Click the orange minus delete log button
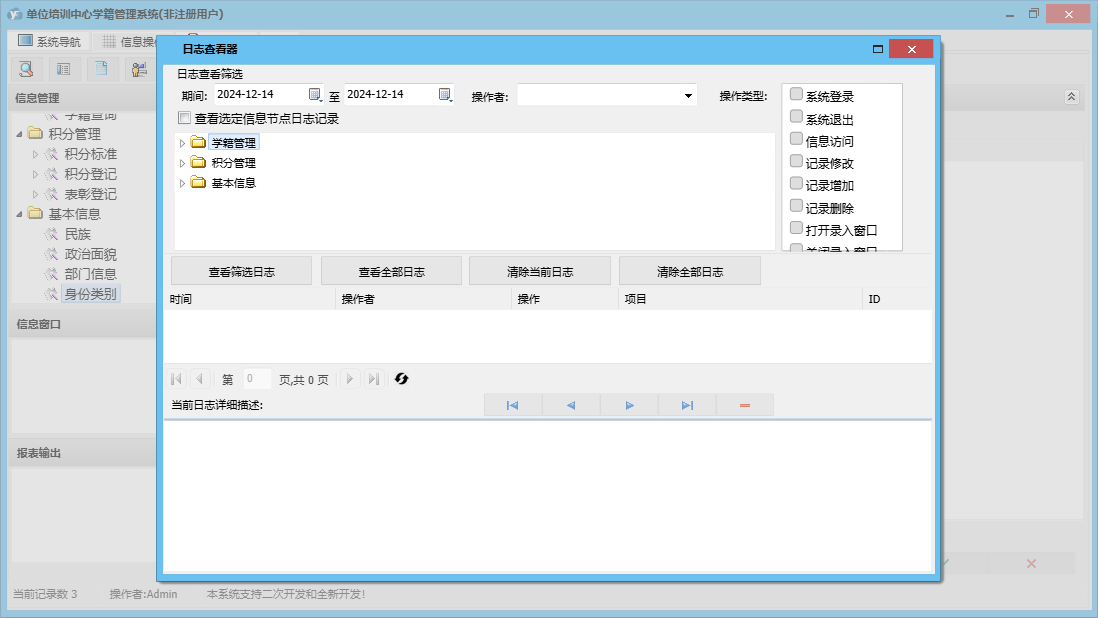This screenshot has height=618, width=1098. pyautogui.click(x=745, y=405)
